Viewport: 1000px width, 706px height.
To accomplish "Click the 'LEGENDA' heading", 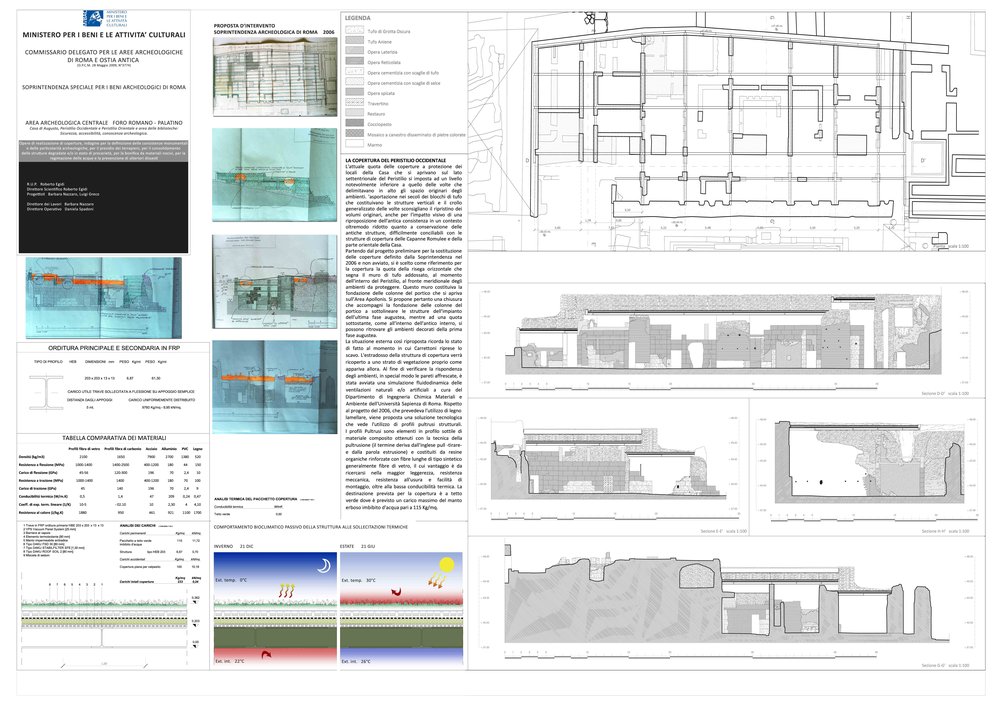I will click(357, 18).
